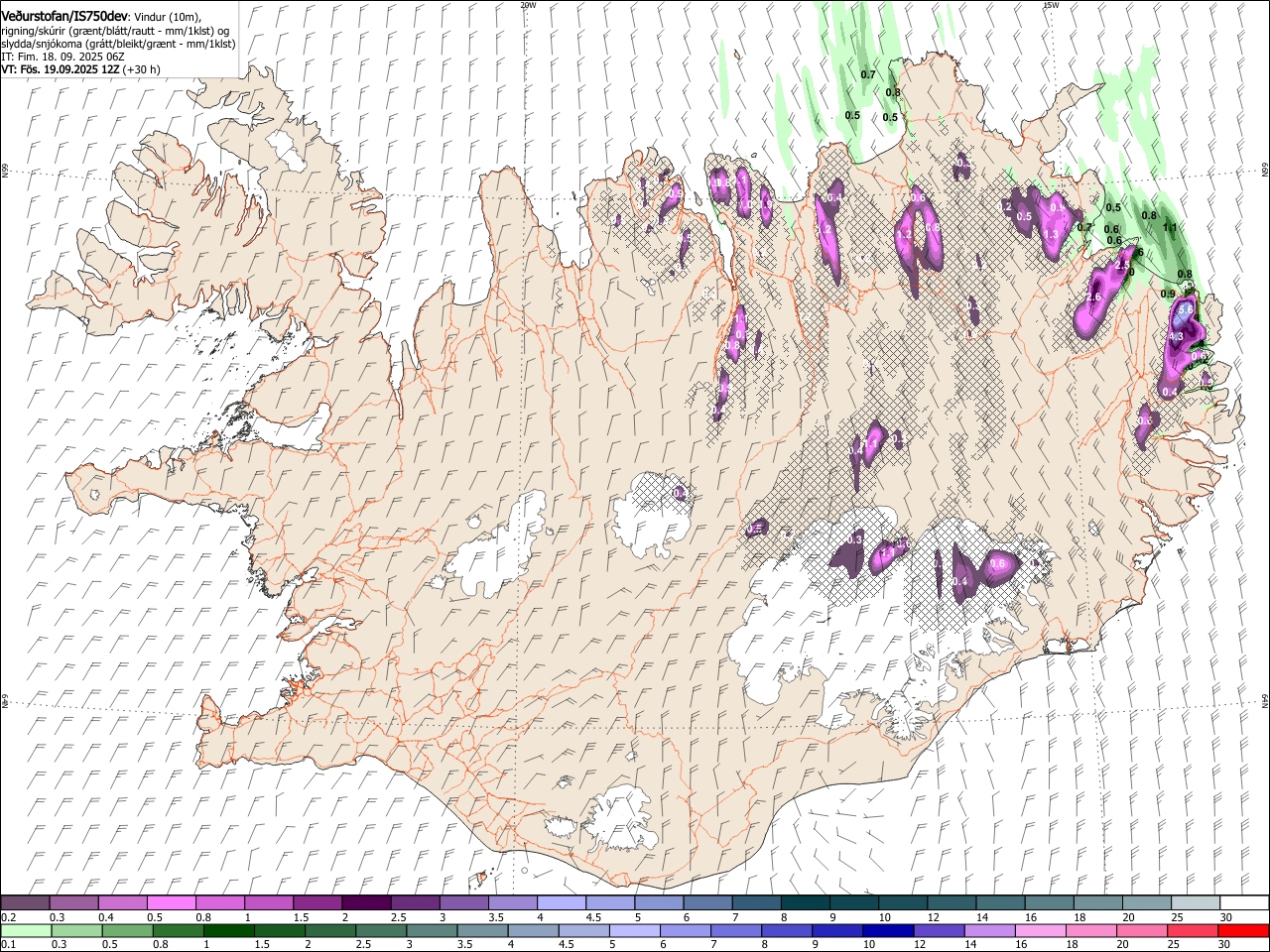Screen dimensions: 1270x952
Task: Click the bright red 30 swatch, lower legend
Action: [1243, 930]
